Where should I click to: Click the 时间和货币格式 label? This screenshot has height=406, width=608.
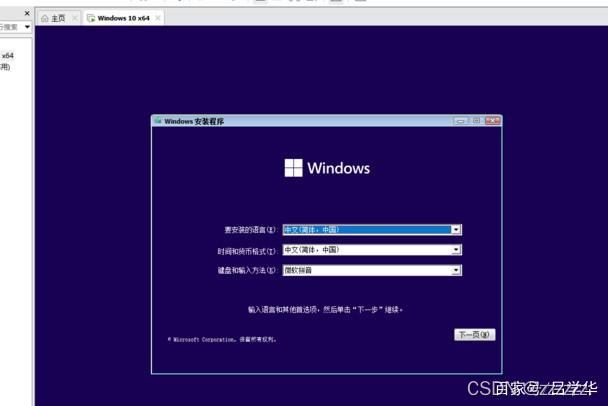click(x=247, y=251)
